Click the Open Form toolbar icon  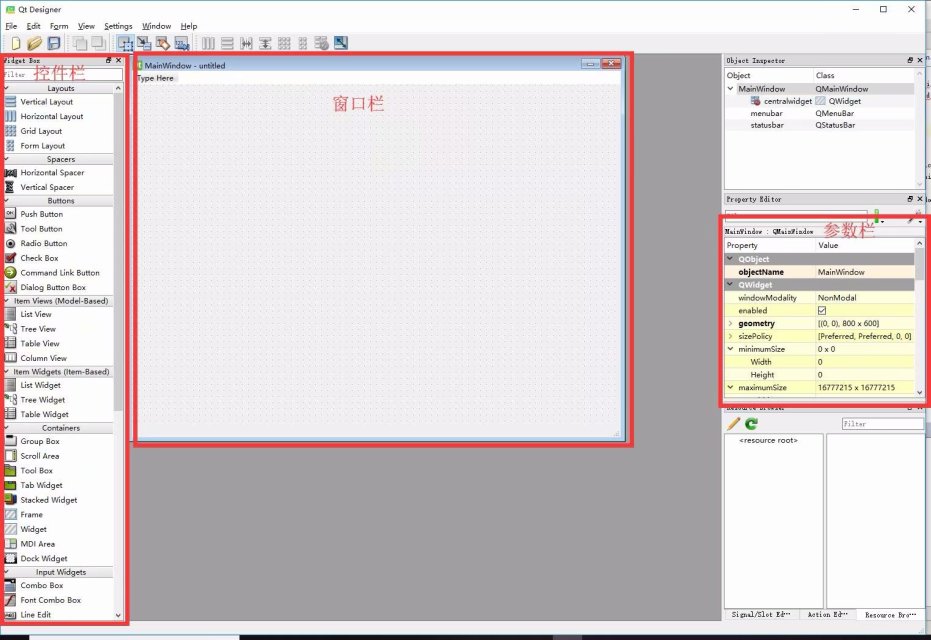[33, 43]
